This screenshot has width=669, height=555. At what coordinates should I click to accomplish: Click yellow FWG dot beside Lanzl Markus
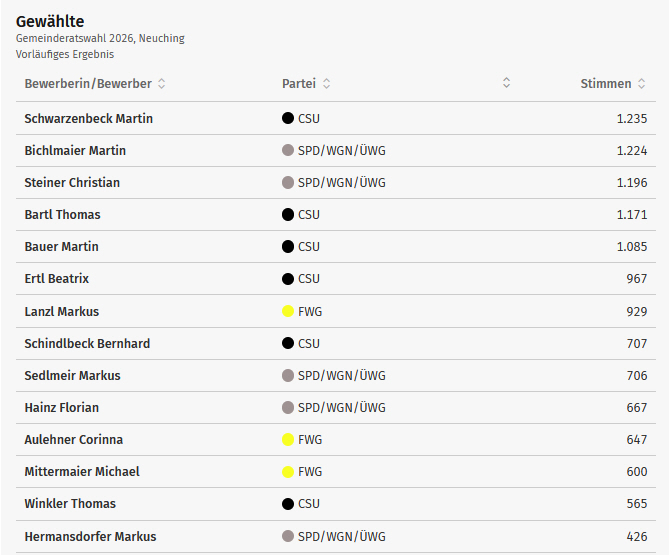tap(288, 312)
